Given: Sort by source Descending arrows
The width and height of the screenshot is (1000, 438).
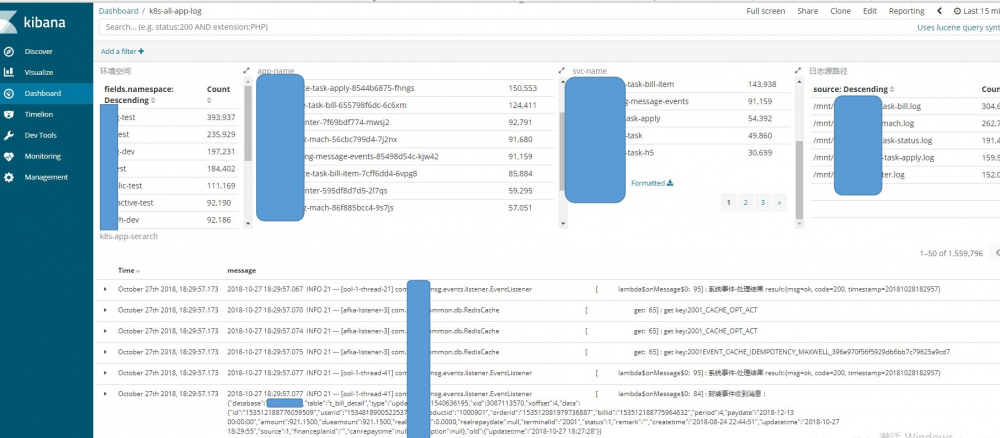Looking at the screenshot, I should click(x=892, y=90).
